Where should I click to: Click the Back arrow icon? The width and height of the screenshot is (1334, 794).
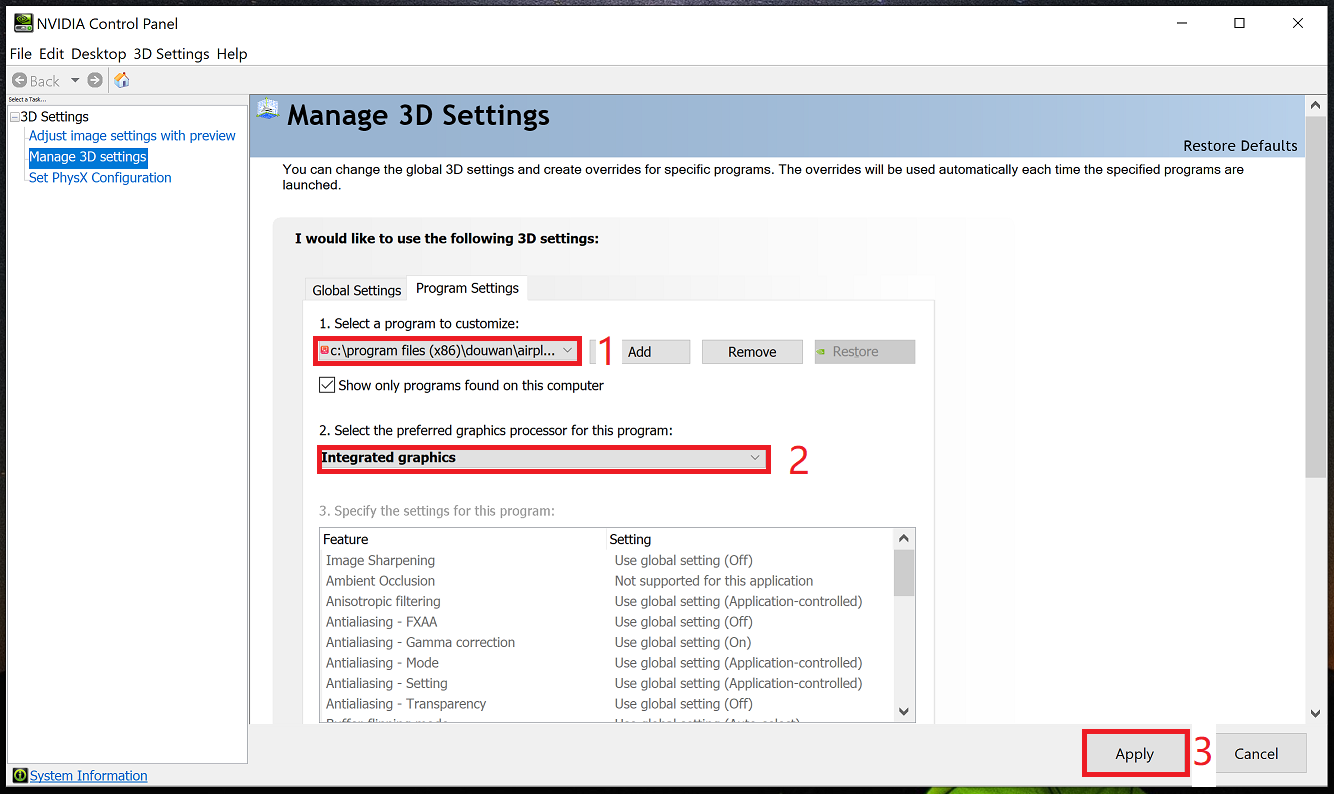tap(20, 80)
